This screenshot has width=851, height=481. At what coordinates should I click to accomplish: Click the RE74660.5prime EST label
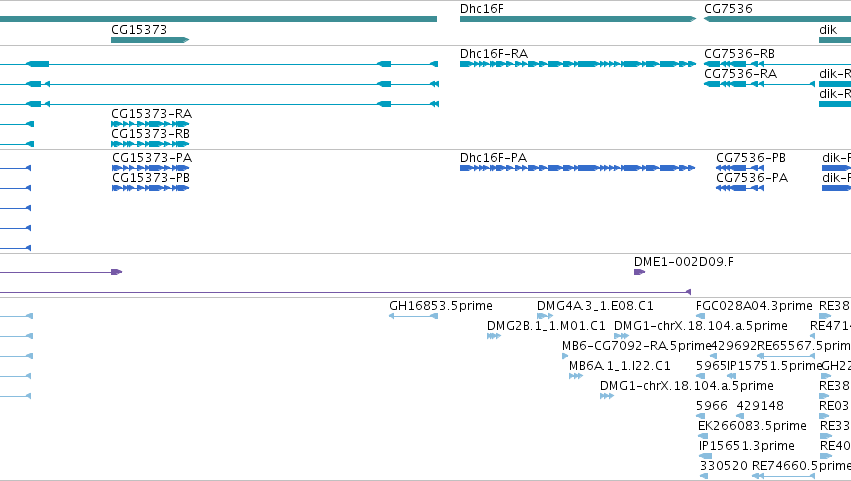(801, 466)
